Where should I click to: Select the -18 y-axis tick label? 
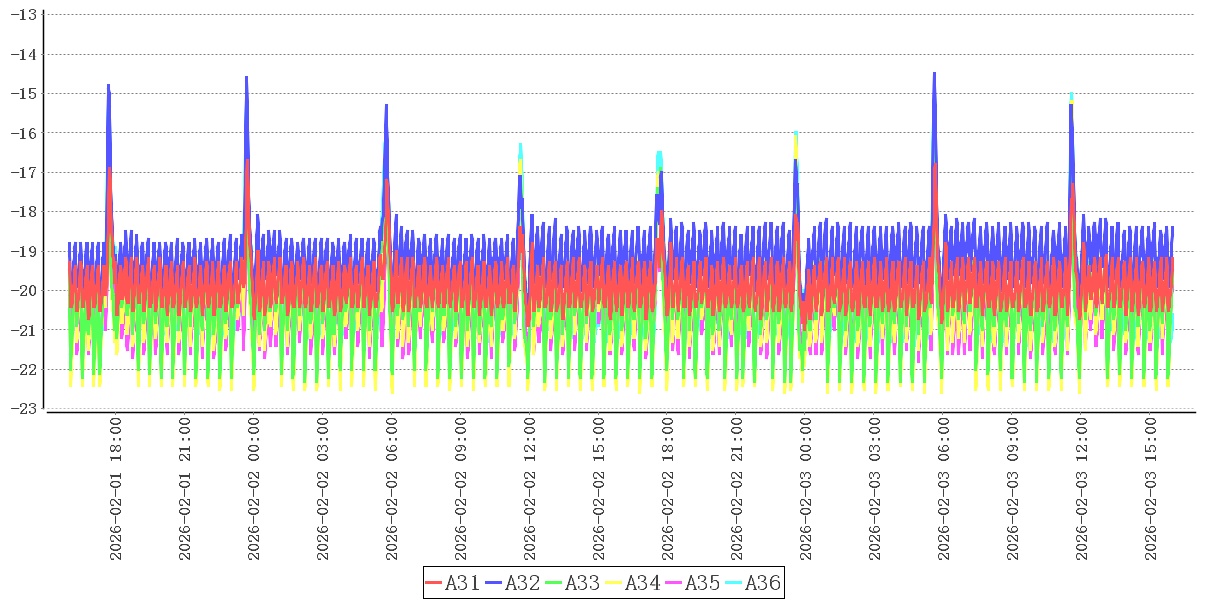24,211
